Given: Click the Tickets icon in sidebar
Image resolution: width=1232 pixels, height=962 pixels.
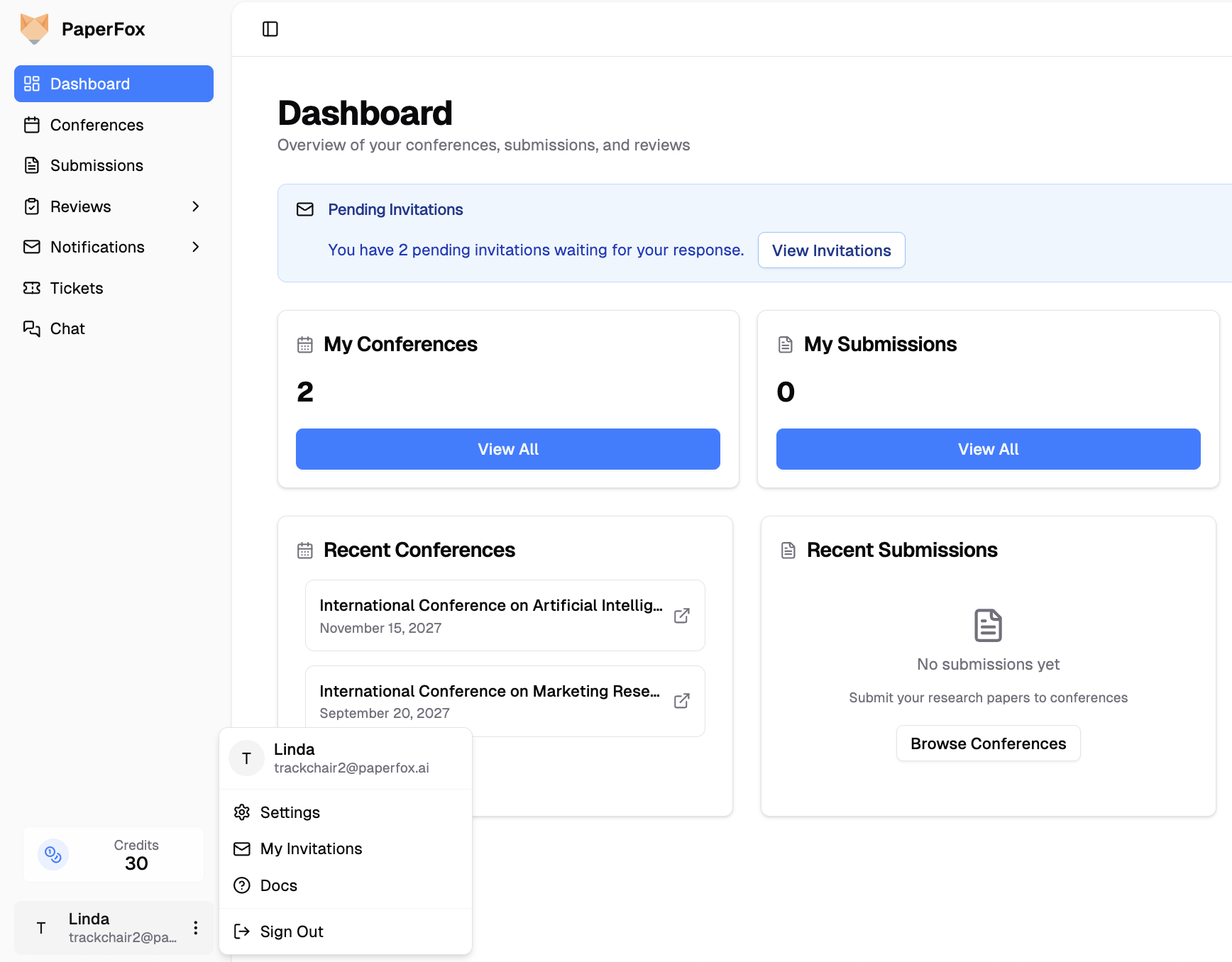Looking at the screenshot, I should click(x=32, y=288).
